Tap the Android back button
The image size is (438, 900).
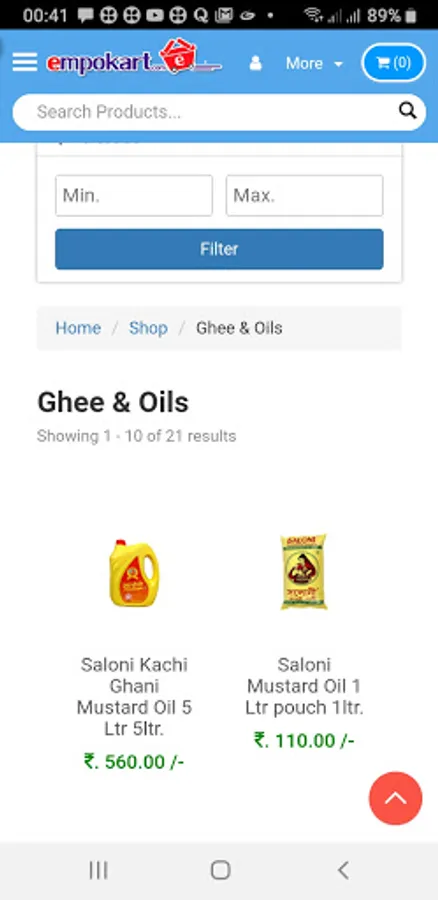tap(343, 870)
